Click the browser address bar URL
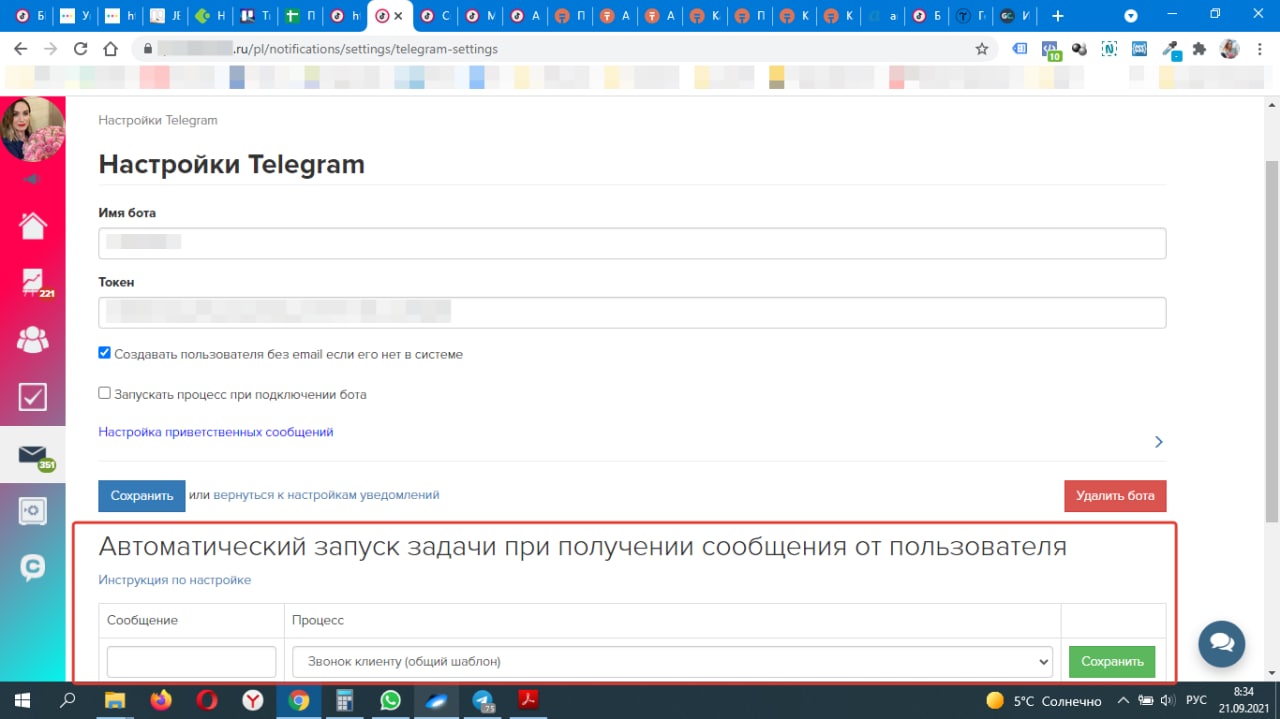Image resolution: width=1280 pixels, height=719 pixels. tap(330, 49)
